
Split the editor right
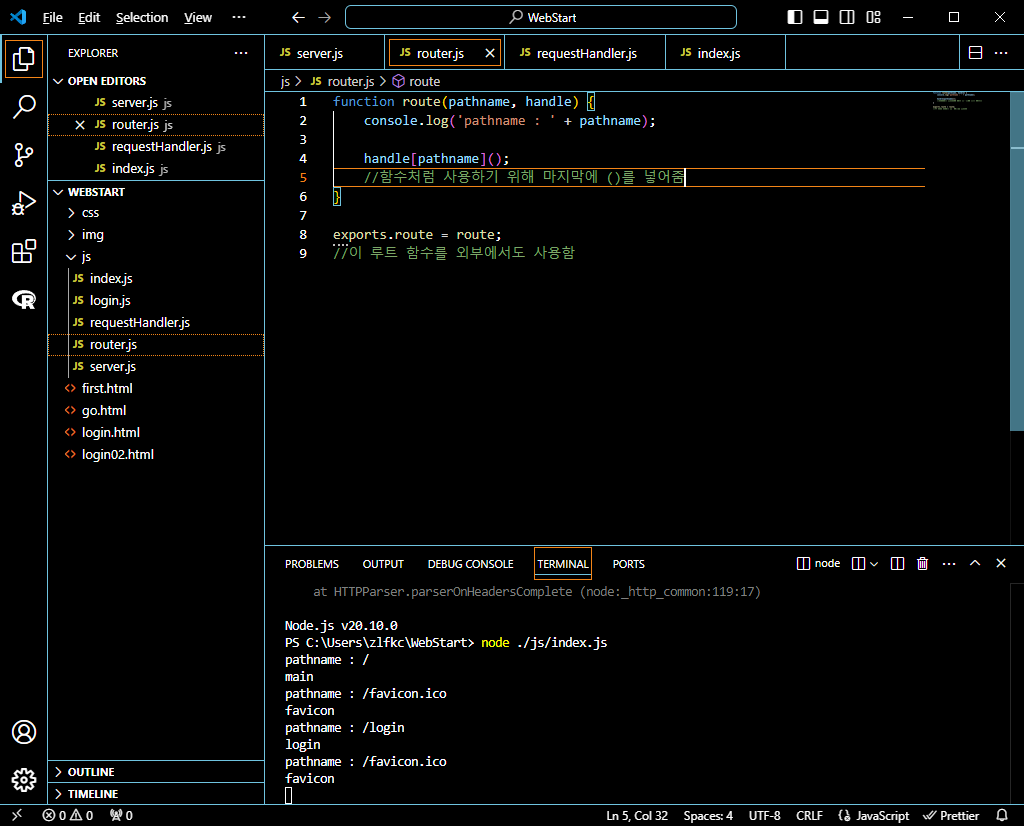(976, 53)
